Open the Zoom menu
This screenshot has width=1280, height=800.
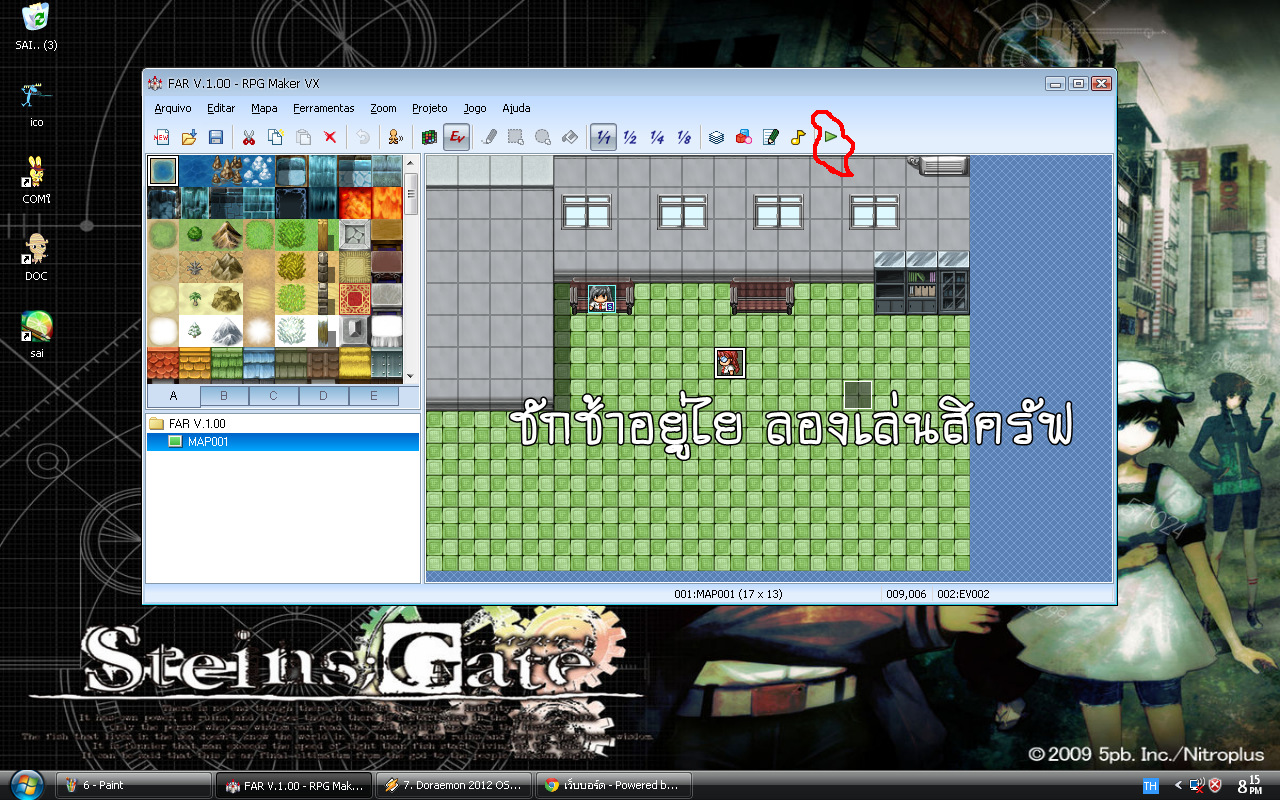[383, 108]
